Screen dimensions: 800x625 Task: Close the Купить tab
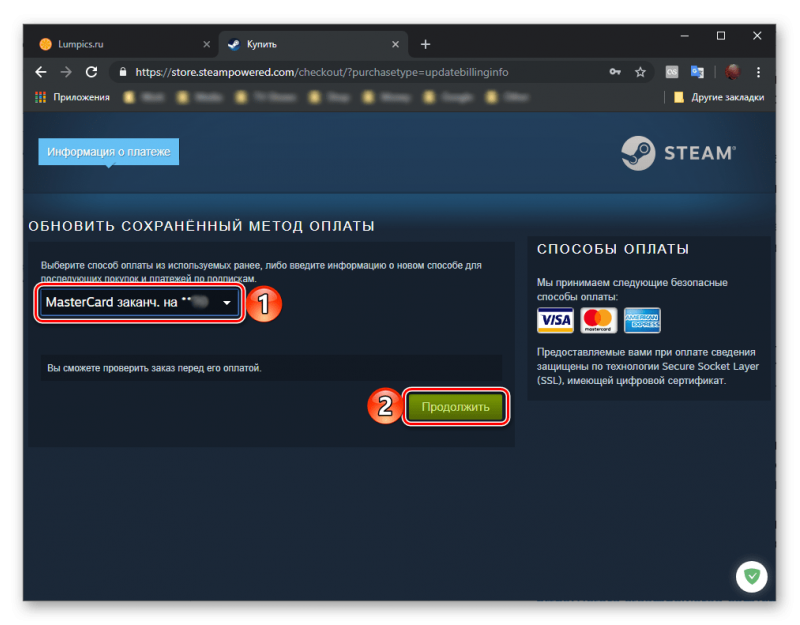pyautogui.click(x=395, y=44)
